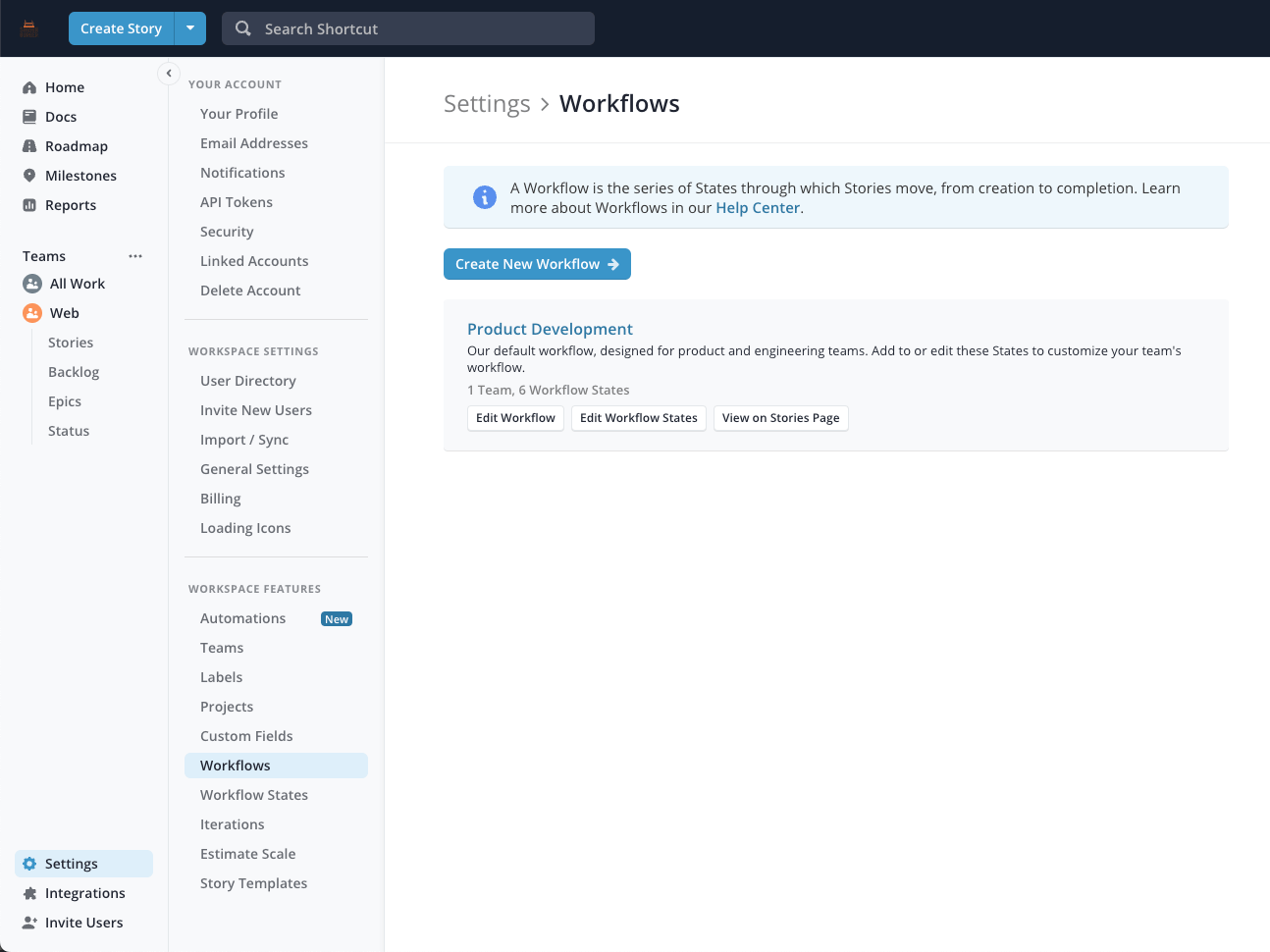Go to Invite New Users page

(x=256, y=410)
